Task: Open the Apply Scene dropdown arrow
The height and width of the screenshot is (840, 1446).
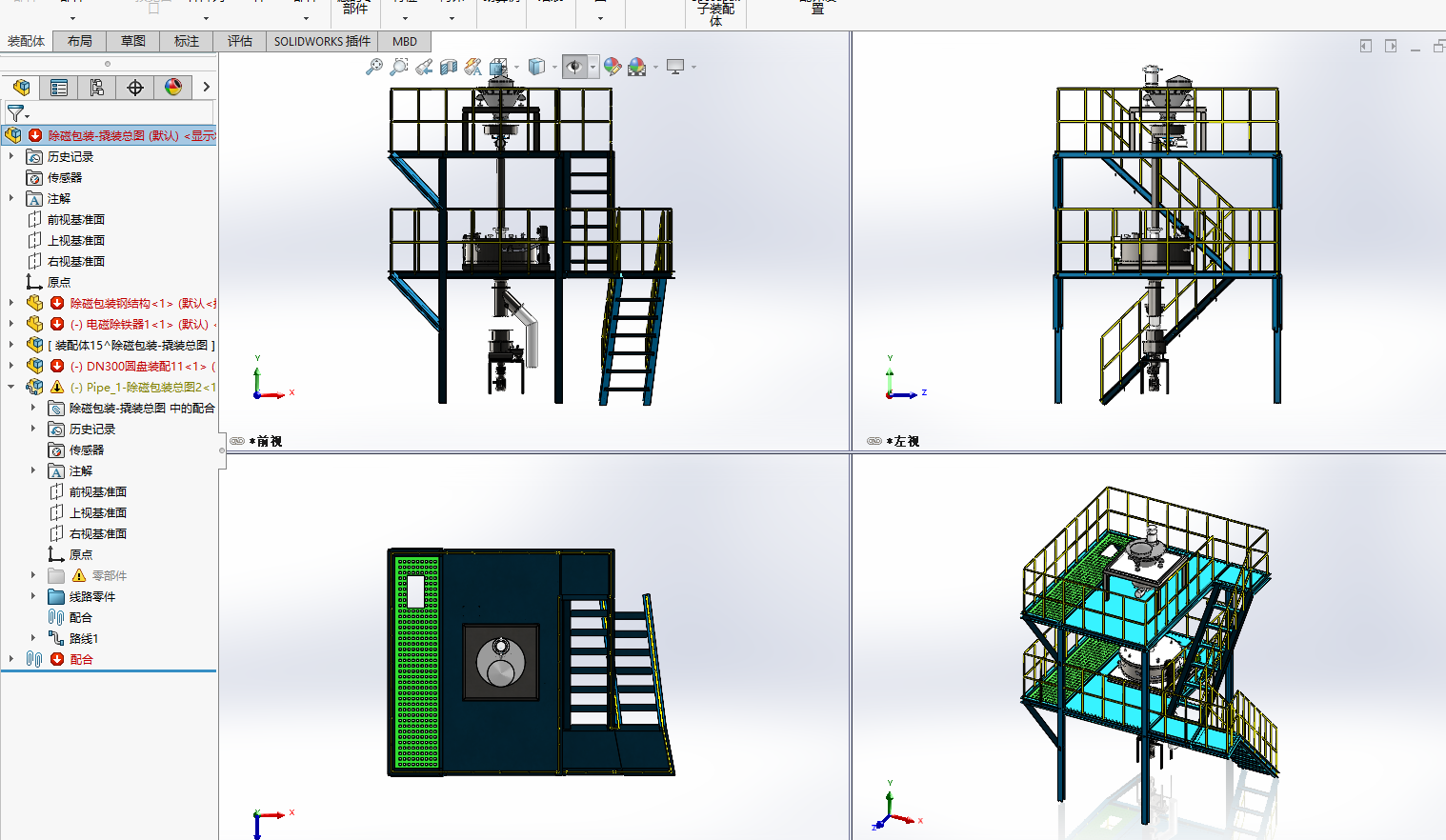Action: click(x=655, y=67)
